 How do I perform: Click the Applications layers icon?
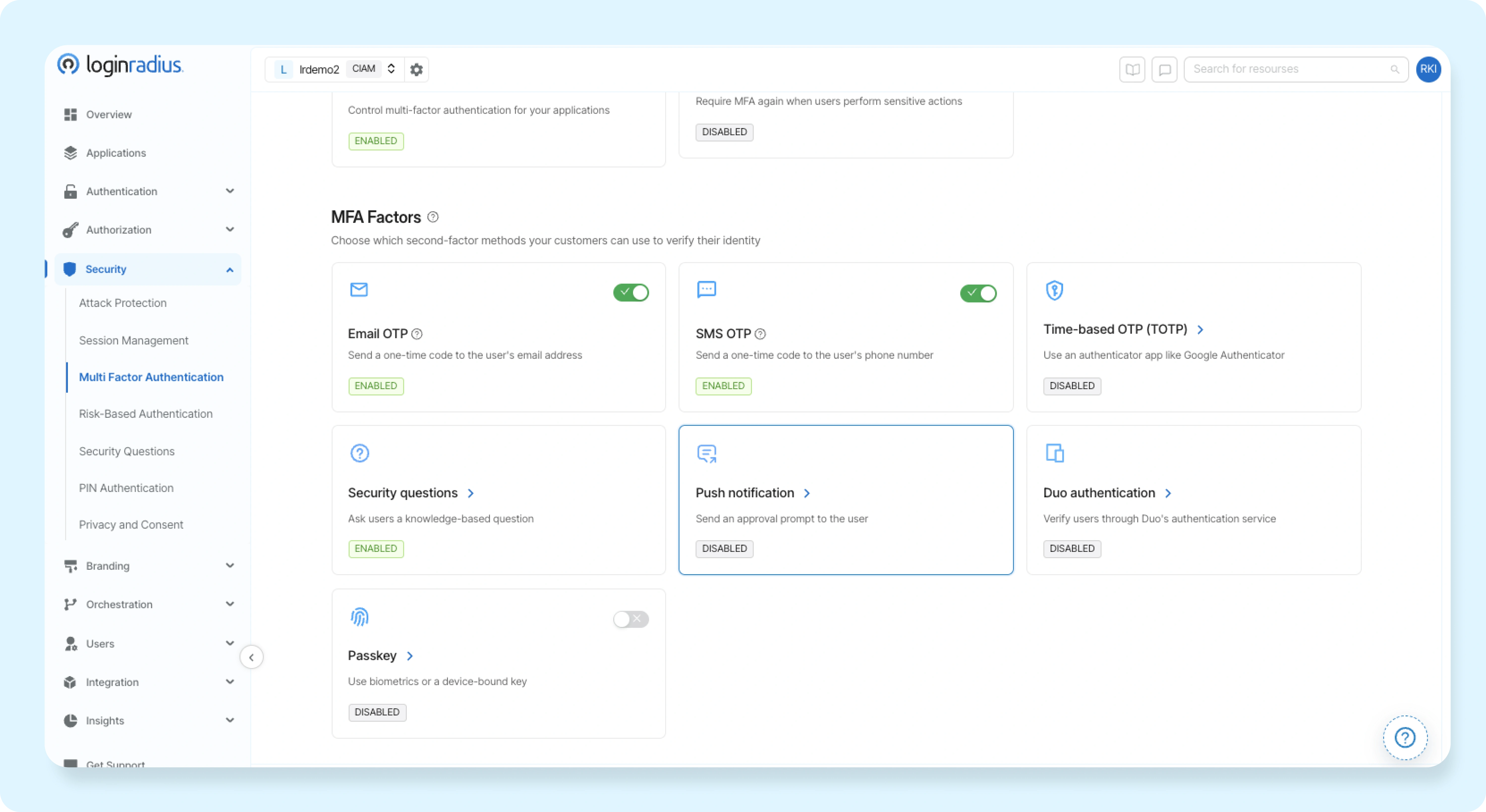pos(70,153)
